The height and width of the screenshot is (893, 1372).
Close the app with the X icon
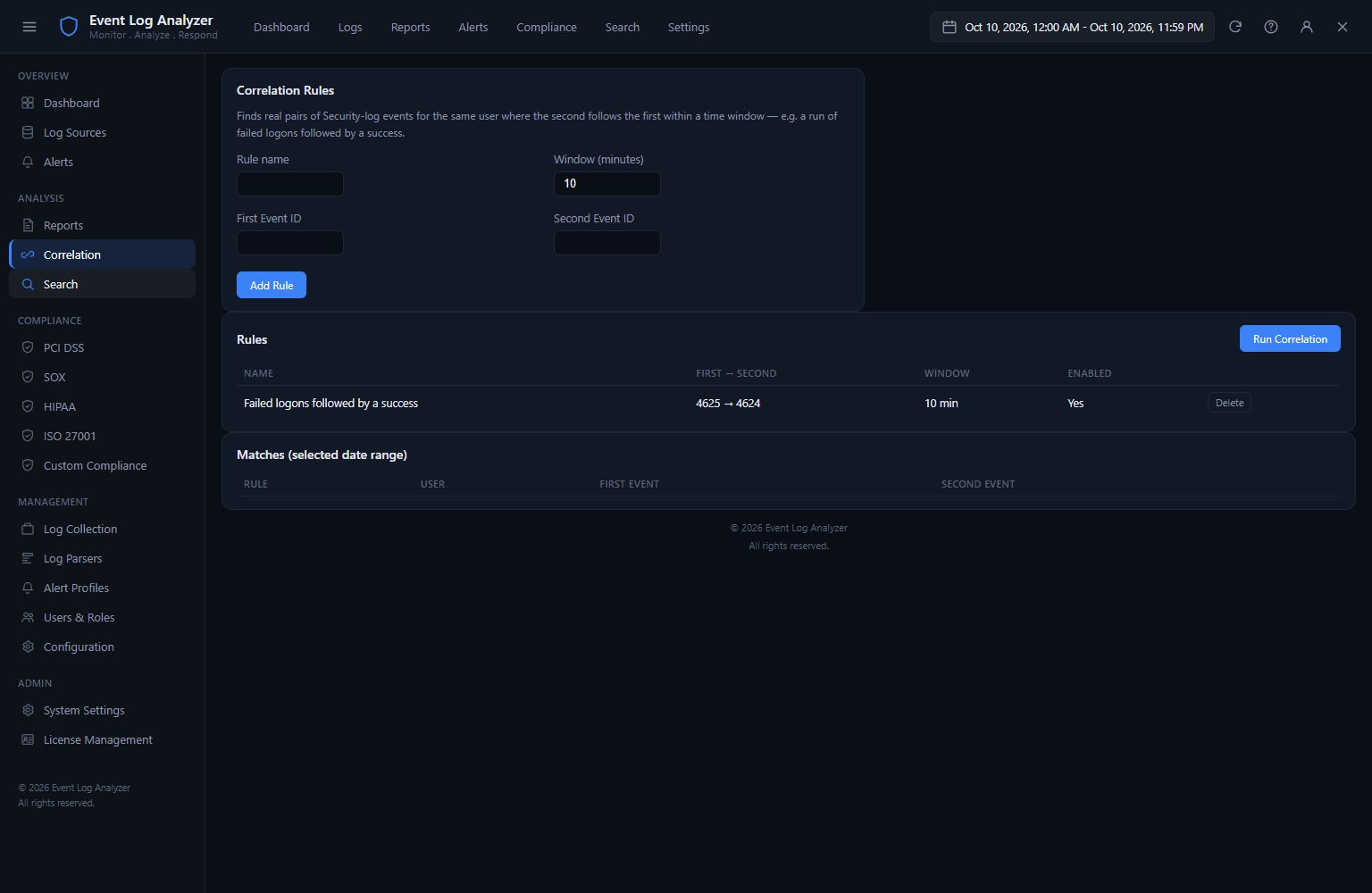(x=1343, y=27)
